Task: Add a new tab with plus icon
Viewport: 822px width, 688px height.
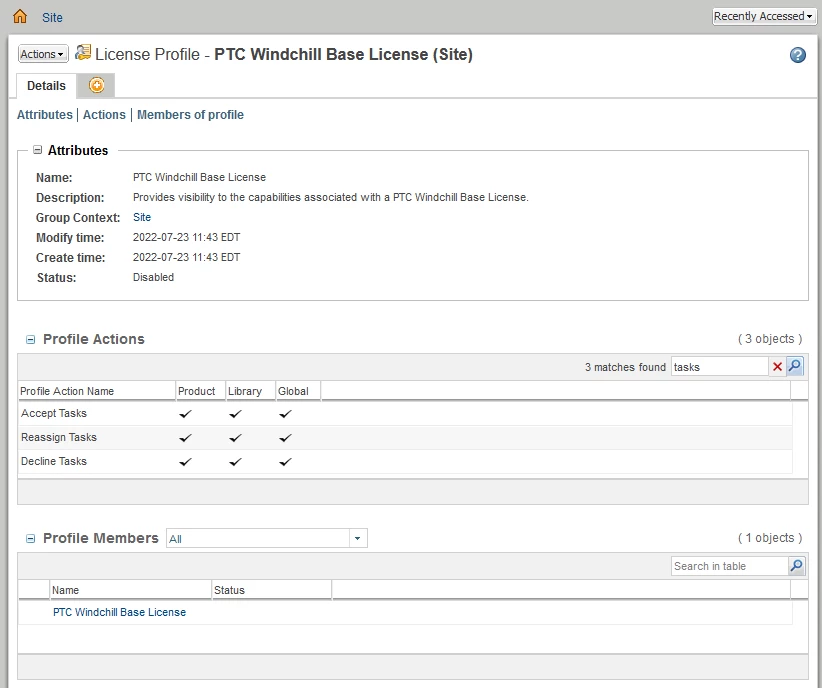Action: (x=96, y=85)
